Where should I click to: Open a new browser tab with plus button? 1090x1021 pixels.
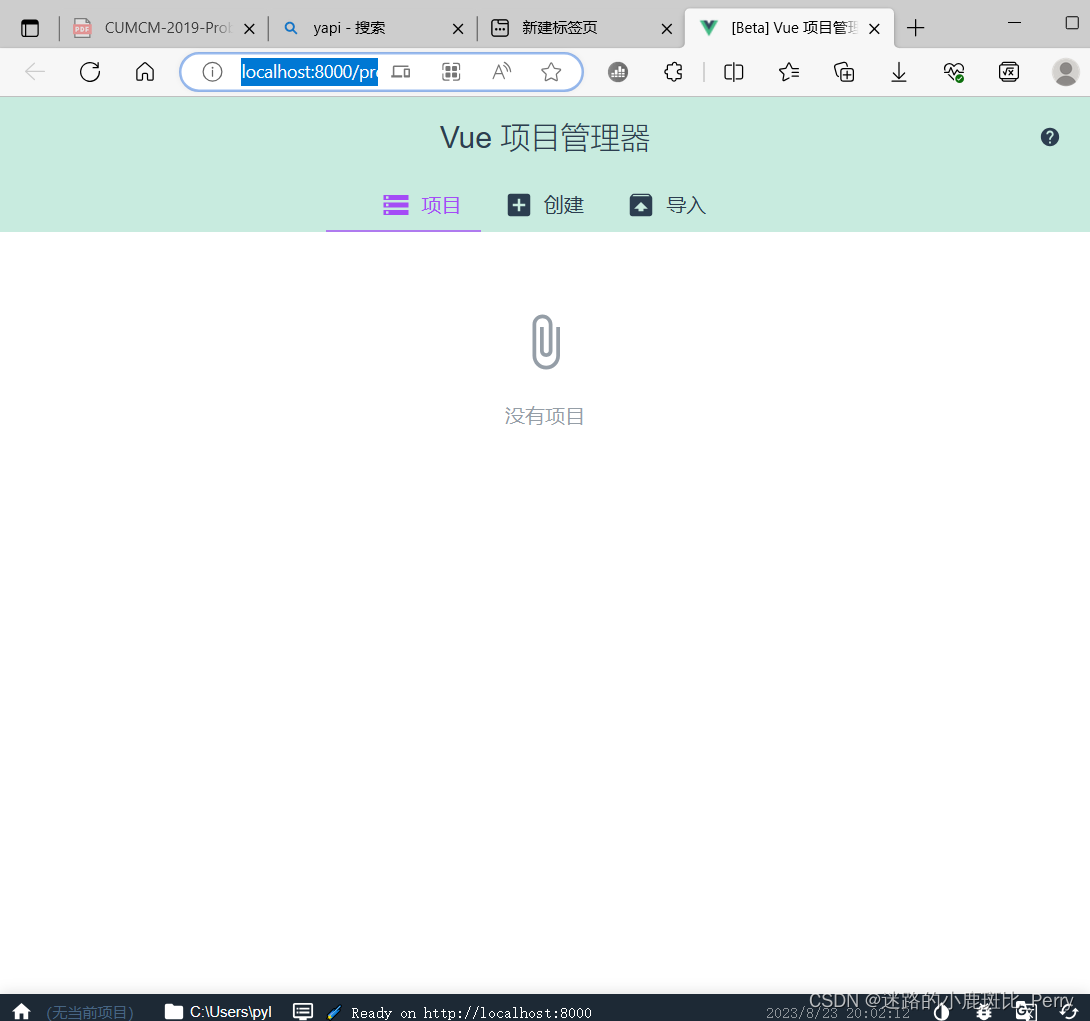click(x=916, y=28)
